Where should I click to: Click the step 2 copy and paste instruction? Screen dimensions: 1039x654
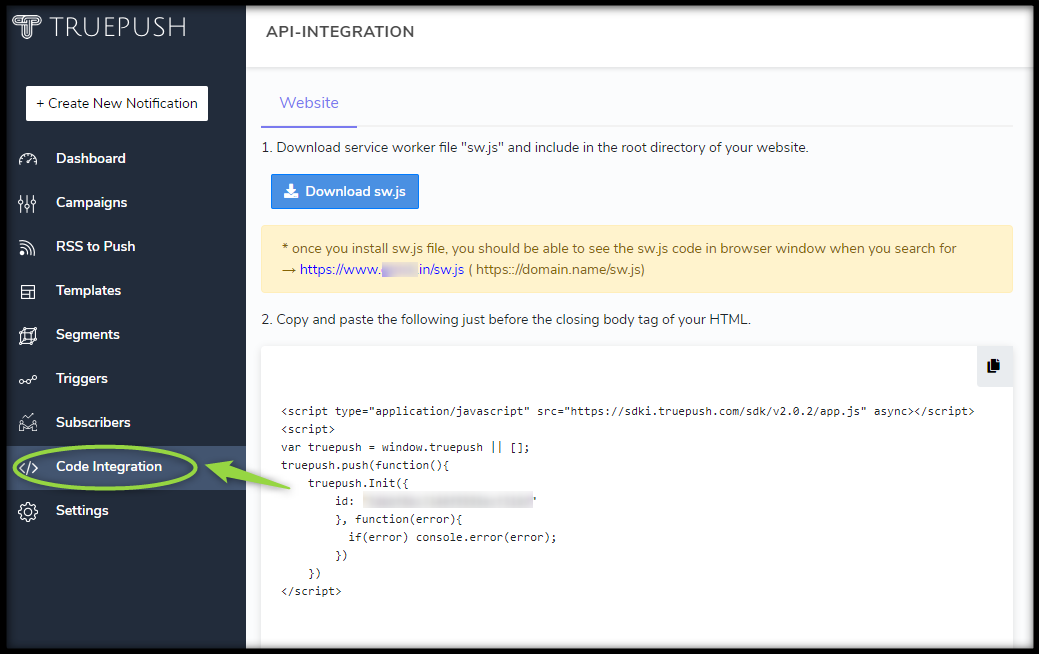[506, 319]
